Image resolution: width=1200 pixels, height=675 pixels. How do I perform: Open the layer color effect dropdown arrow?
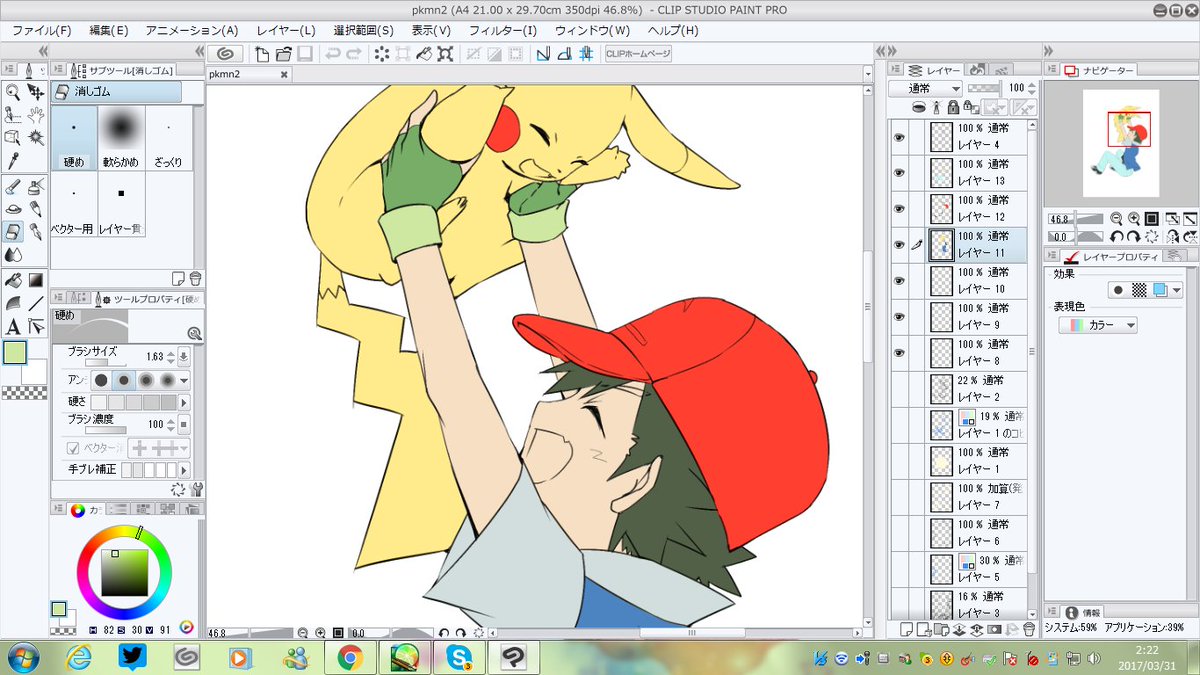(x=1175, y=290)
